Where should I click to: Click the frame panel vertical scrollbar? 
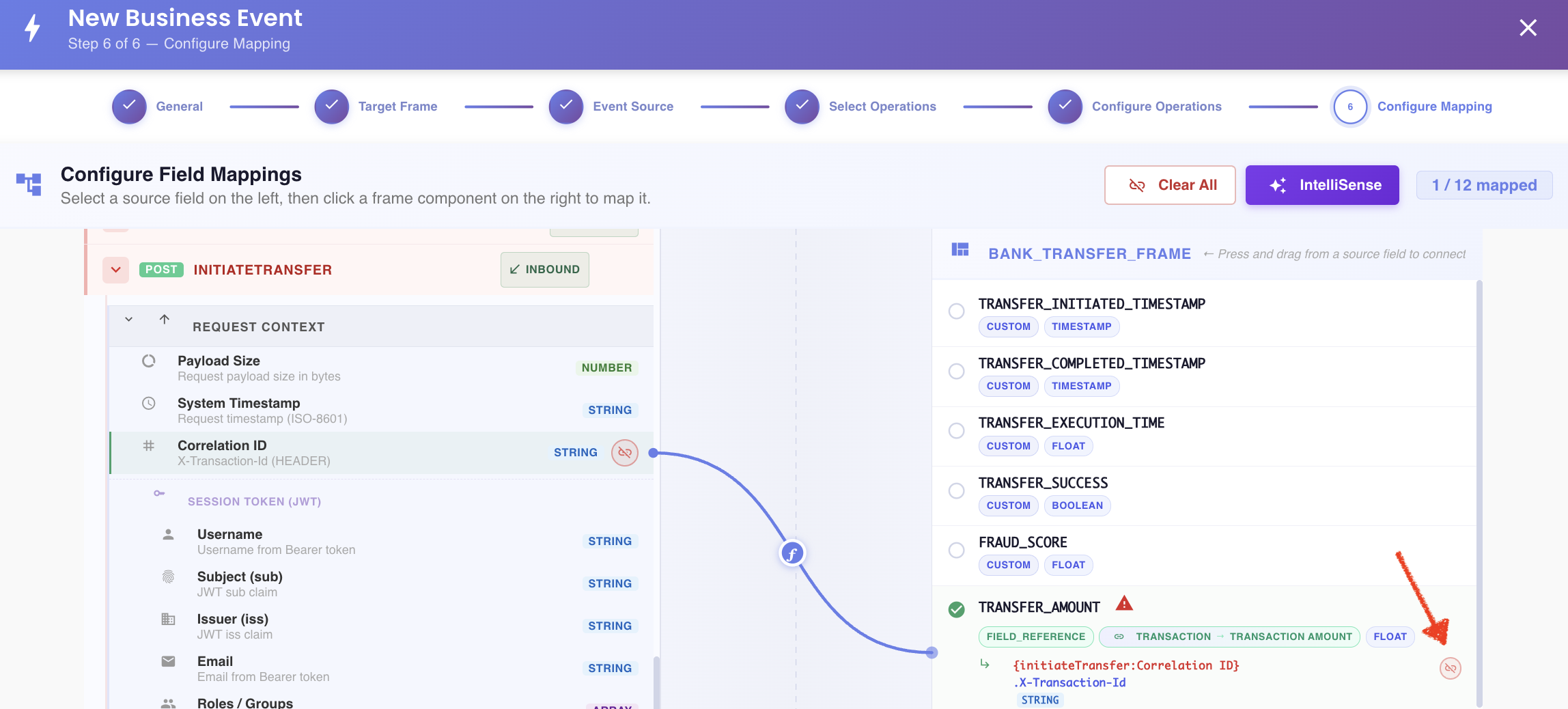point(1479,493)
